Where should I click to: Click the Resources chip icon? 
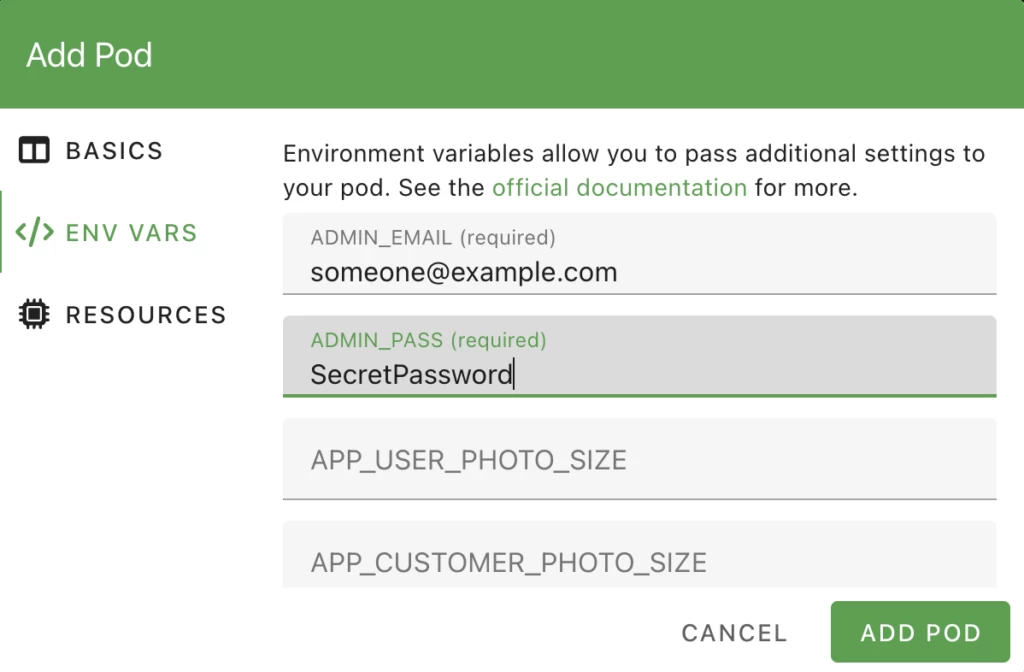[34, 315]
